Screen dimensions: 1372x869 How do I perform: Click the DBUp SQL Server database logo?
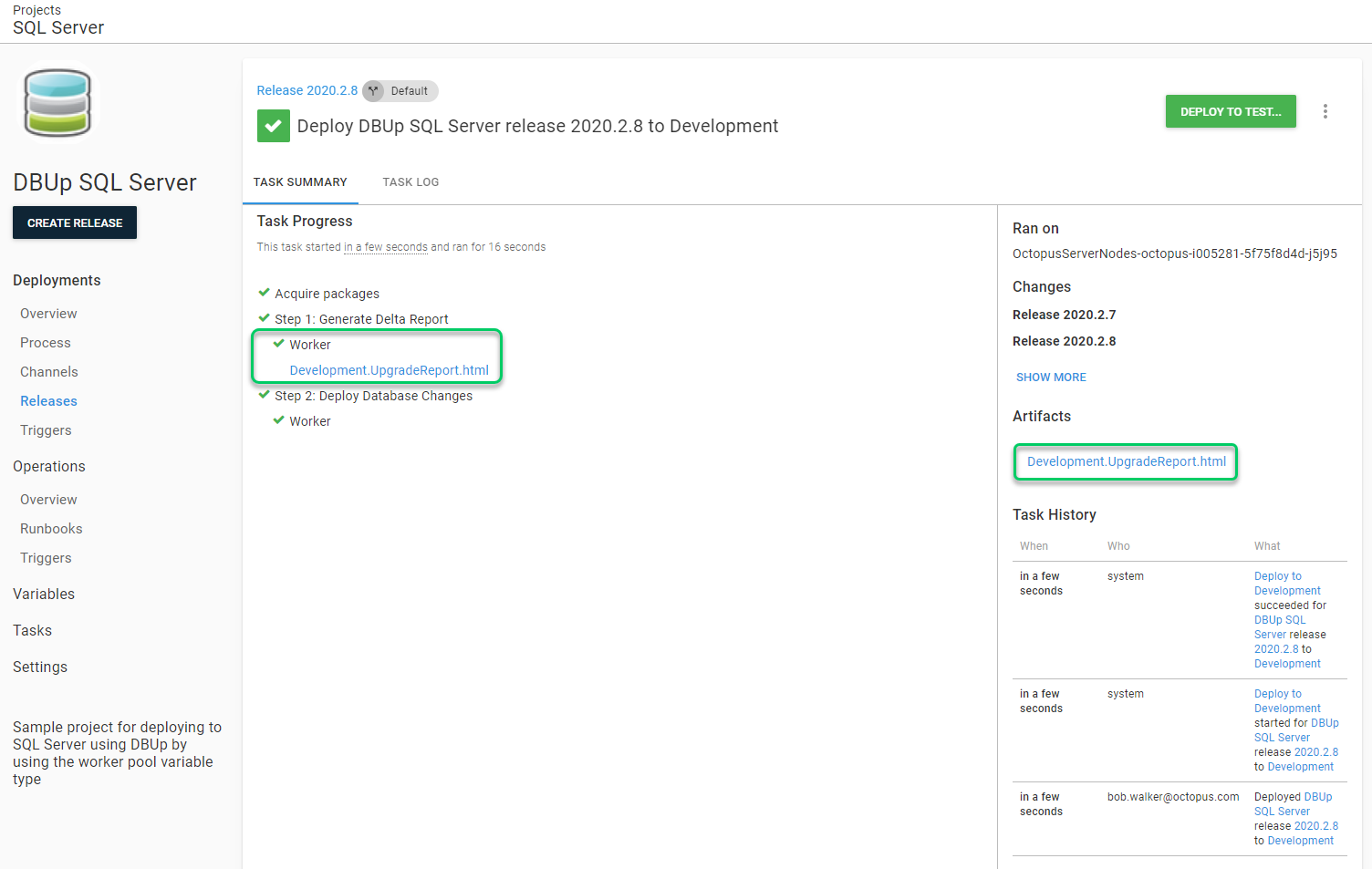click(57, 102)
